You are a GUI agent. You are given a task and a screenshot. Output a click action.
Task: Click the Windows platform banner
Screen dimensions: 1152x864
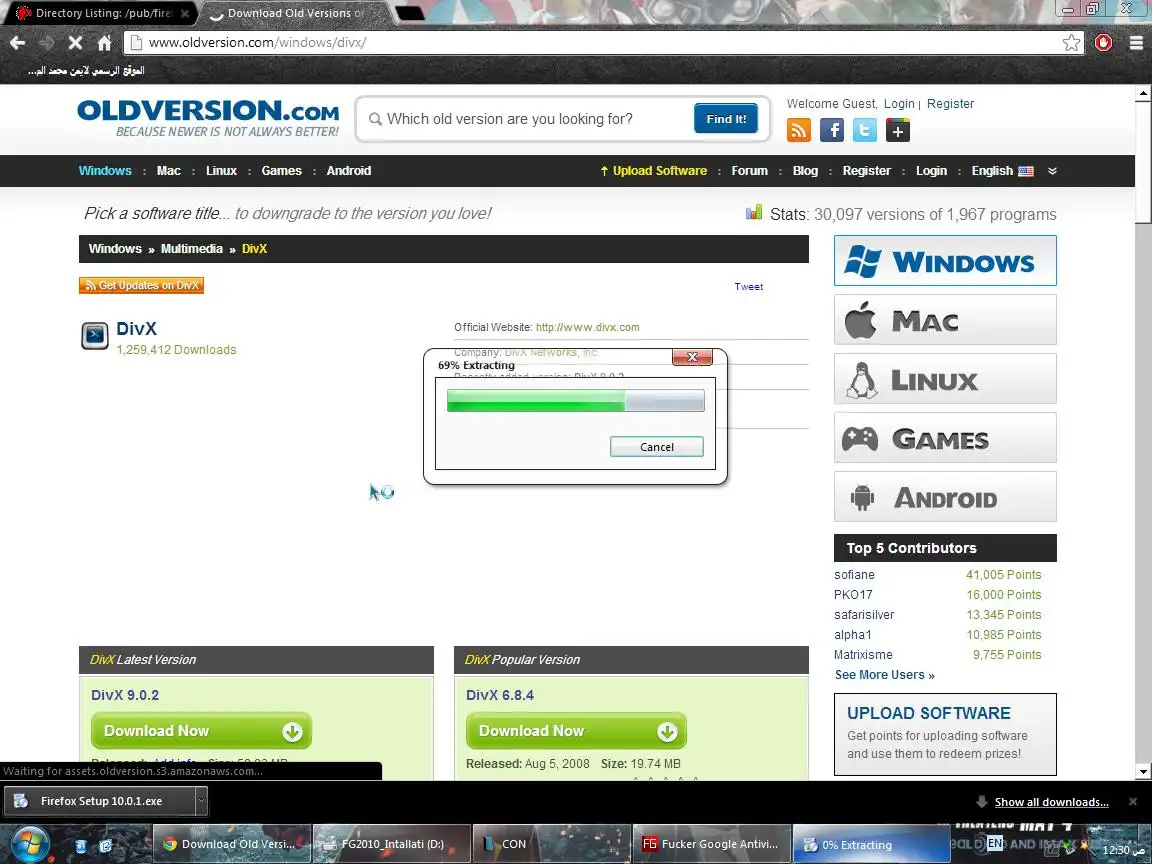pos(945,261)
